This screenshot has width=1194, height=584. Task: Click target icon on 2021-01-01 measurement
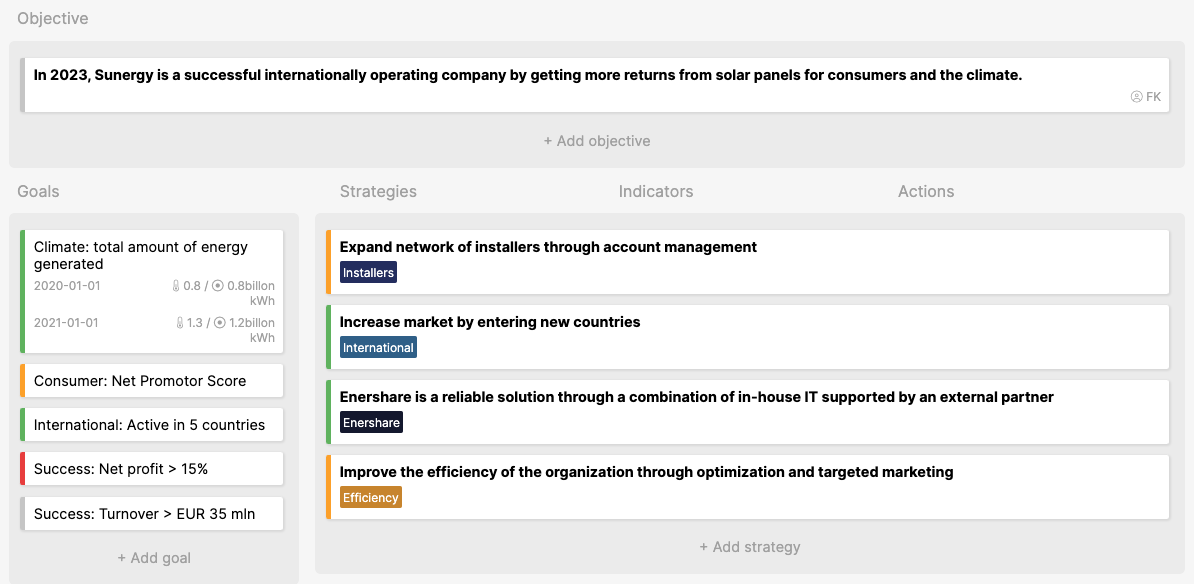click(x=220, y=323)
